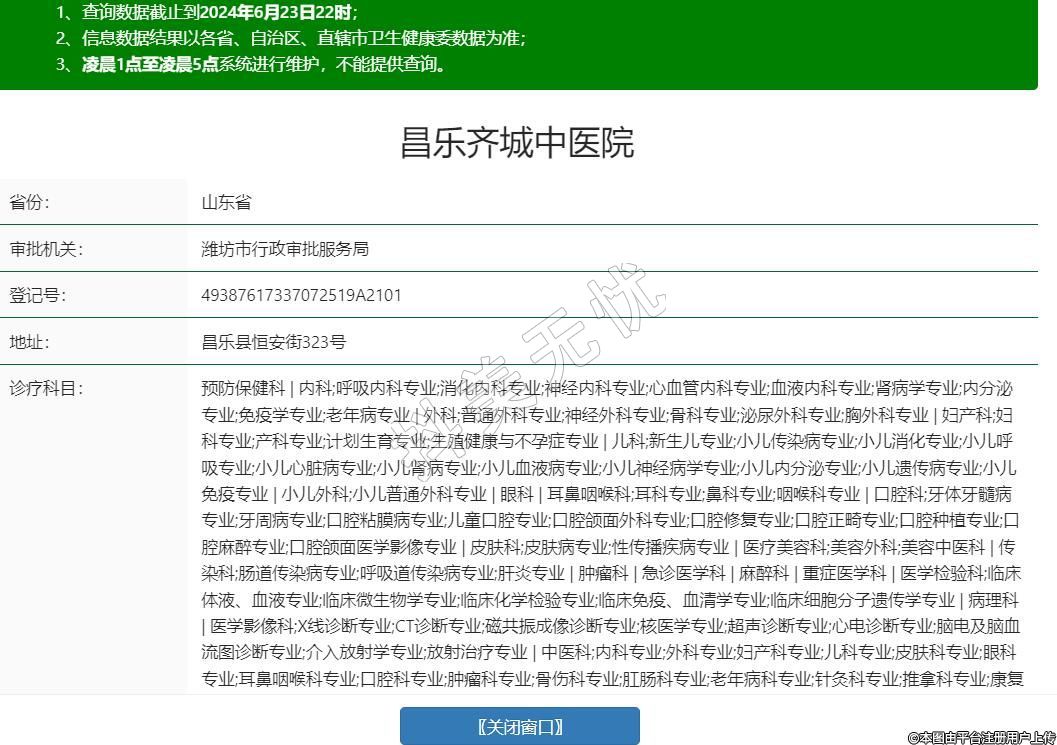
Task: Click the 关闭窗口 button
Action: pos(519,726)
